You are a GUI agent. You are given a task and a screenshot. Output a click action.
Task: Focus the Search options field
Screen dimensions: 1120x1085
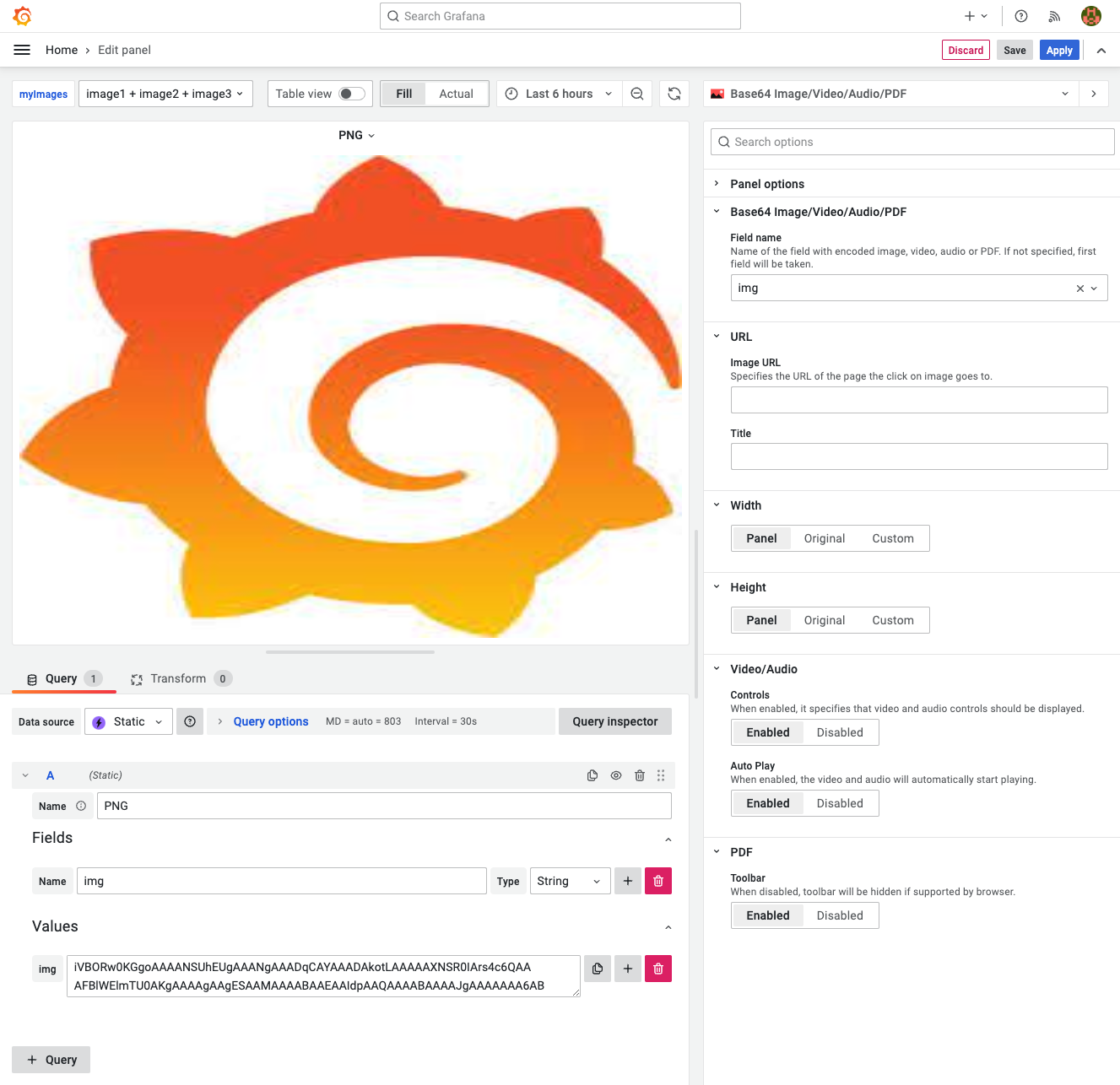pyautogui.click(x=912, y=142)
